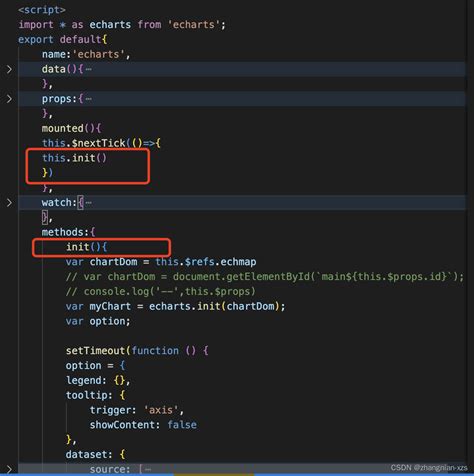Expand the folded watch block chevron

(9, 203)
